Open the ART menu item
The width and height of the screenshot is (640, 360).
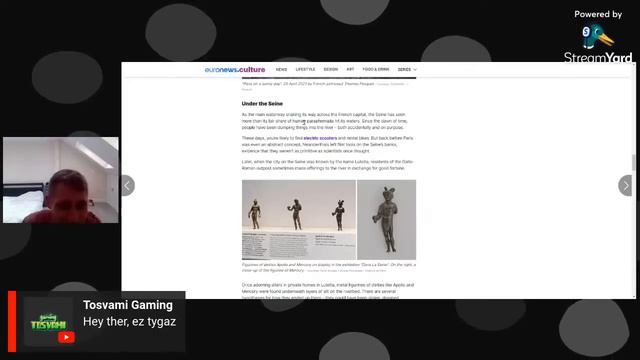click(x=350, y=70)
